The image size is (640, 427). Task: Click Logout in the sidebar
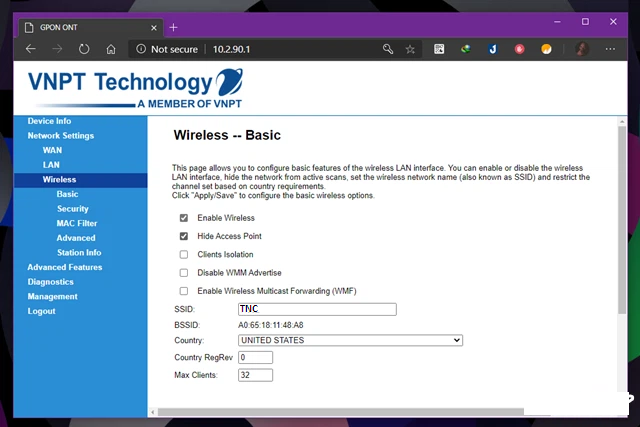point(41,311)
